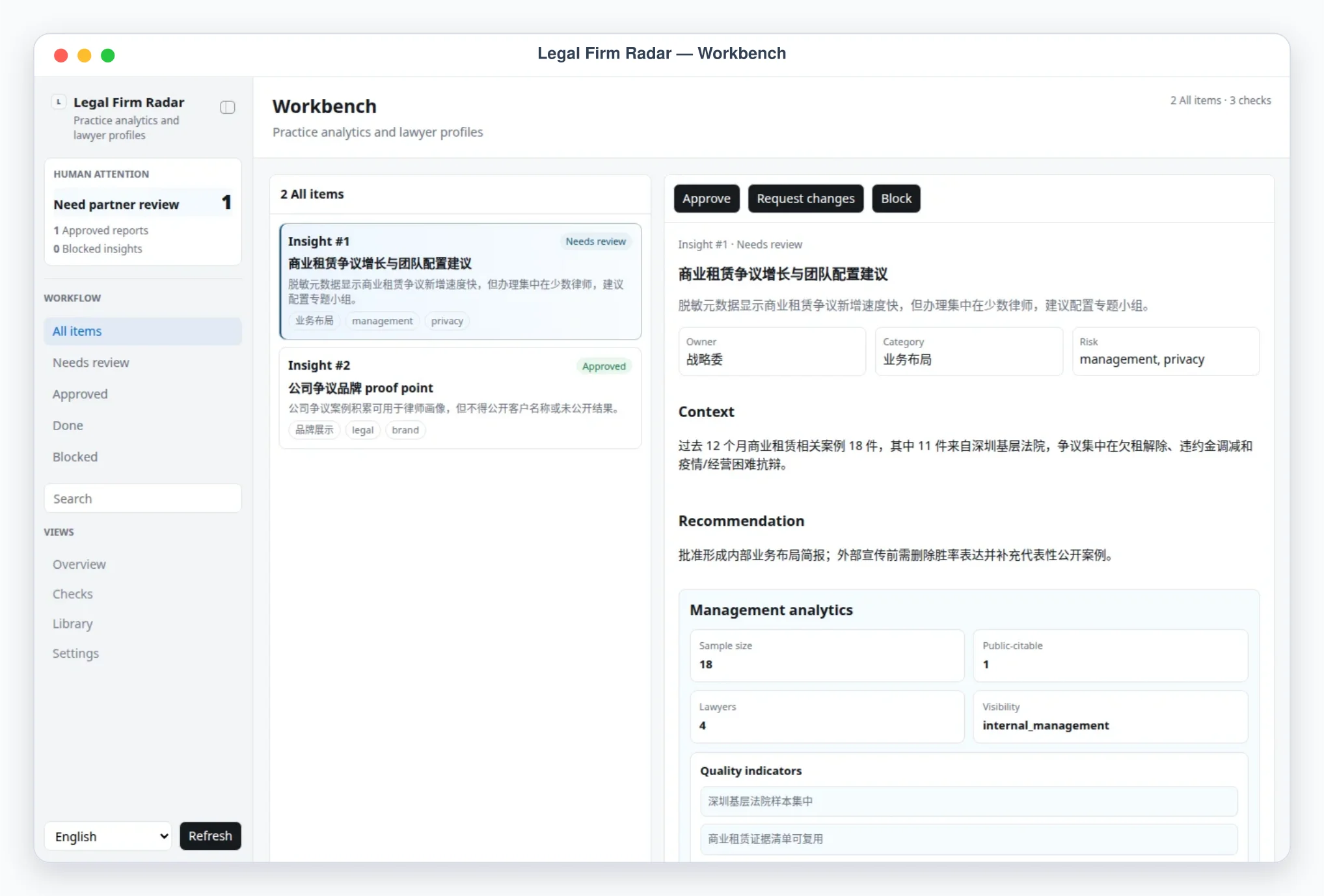Click the Refresh button

pos(210,836)
